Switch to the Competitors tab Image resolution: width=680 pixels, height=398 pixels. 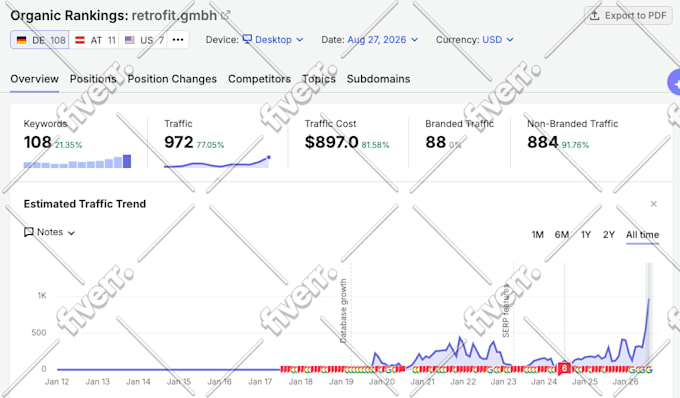[x=259, y=79]
